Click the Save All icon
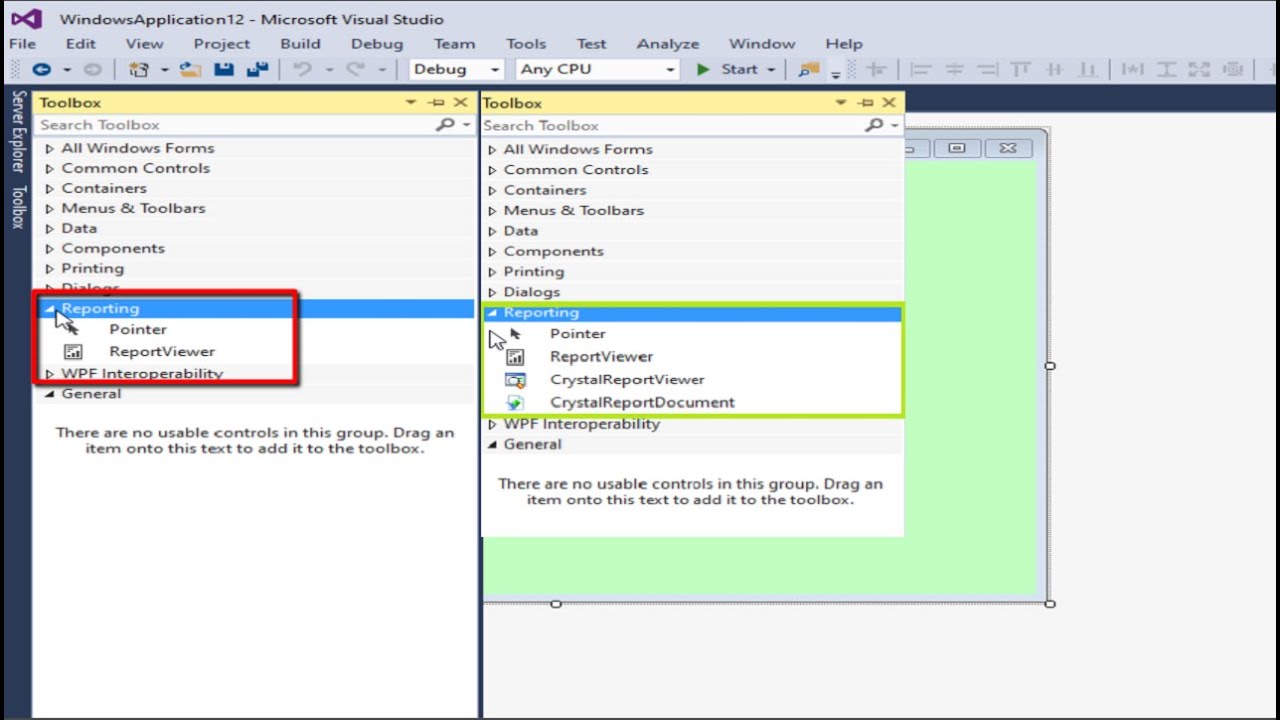1280x720 pixels. point(257,69)
